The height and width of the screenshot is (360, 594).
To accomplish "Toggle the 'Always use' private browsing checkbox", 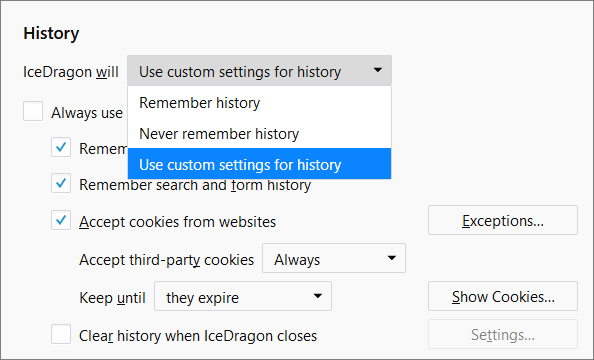I will pyautogui.click(x=33, y=111).
